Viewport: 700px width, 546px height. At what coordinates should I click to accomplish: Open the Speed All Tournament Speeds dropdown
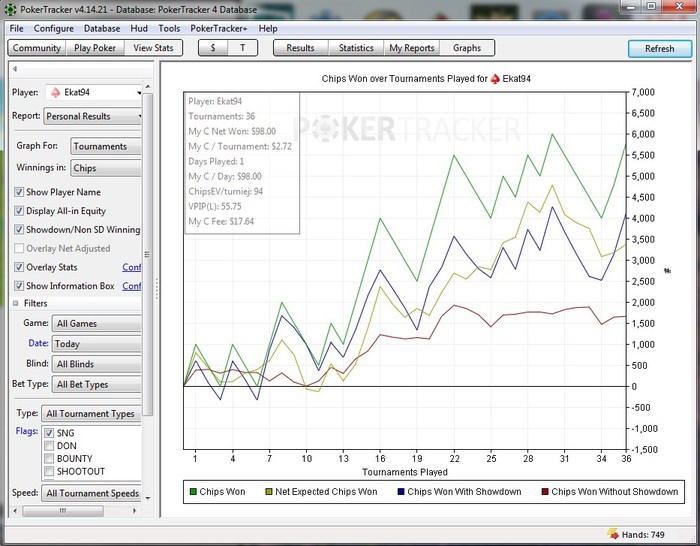[92, 493]
